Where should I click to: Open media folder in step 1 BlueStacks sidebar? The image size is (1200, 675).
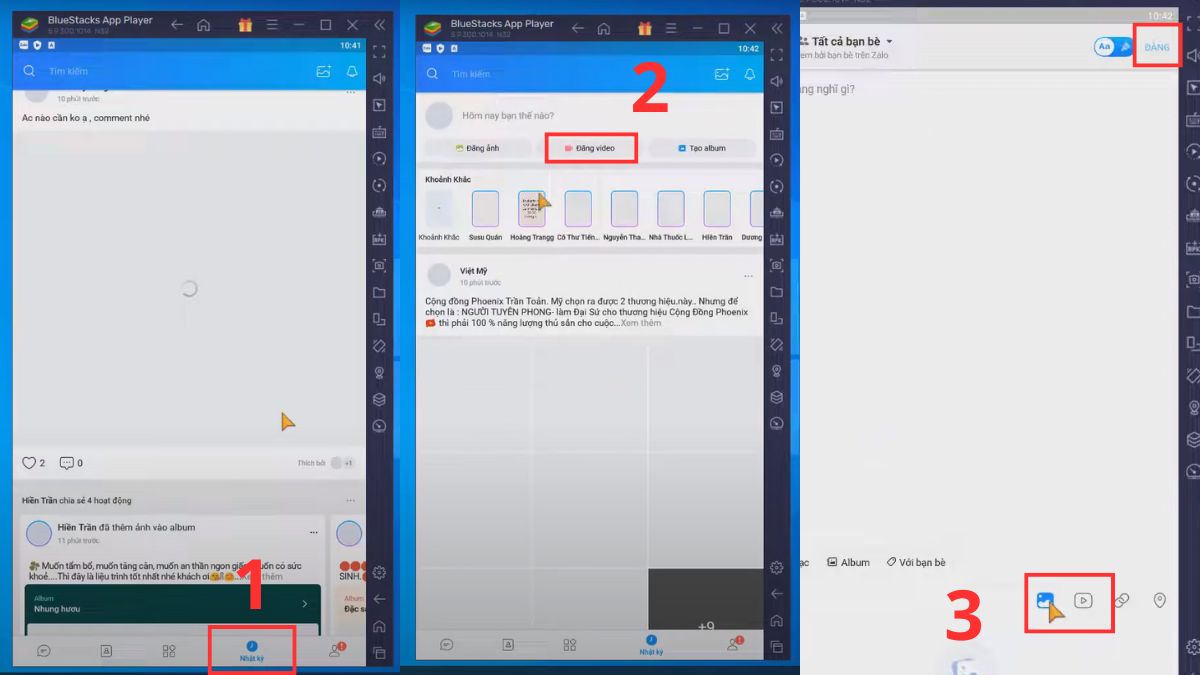point(379,292)
